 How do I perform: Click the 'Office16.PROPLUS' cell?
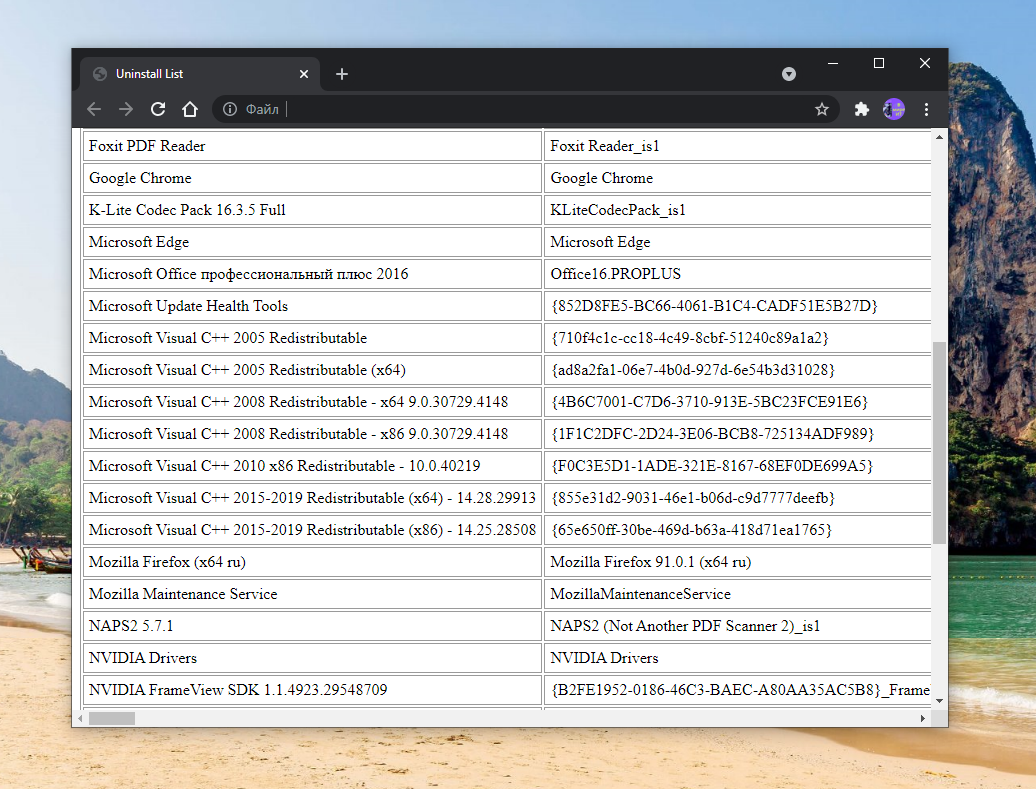pyautogui.click(x=737, y=274)
